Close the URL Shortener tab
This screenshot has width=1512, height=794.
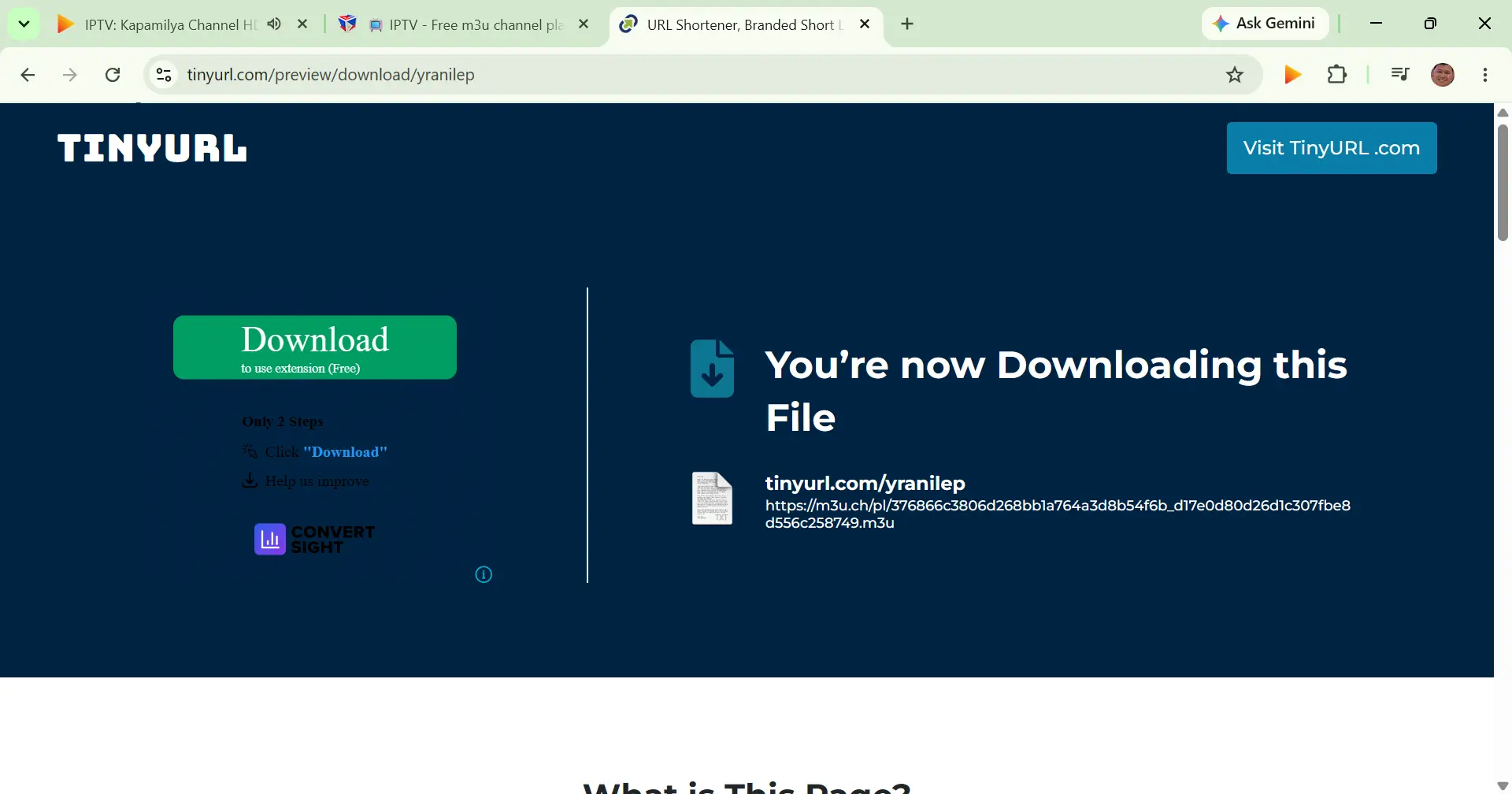click(865, 24)
